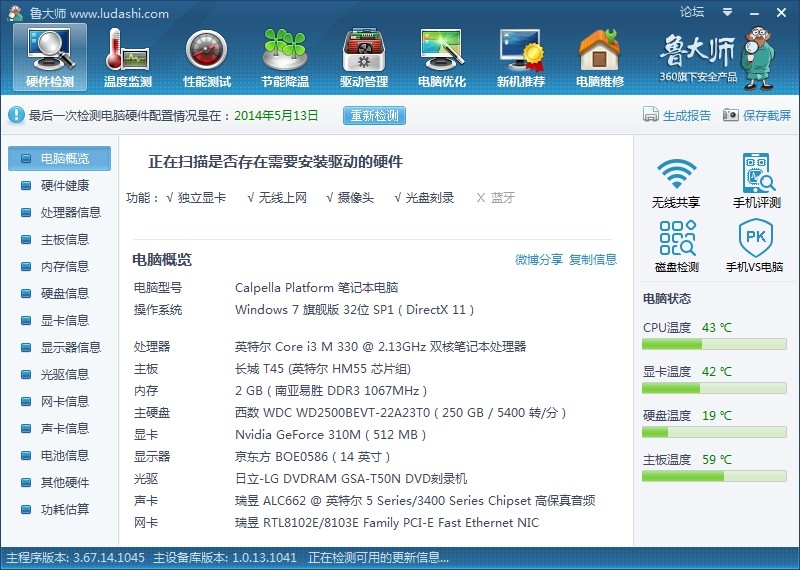
Task: Select the 声卡信息 sidebar item
Action: pos(59,428)
